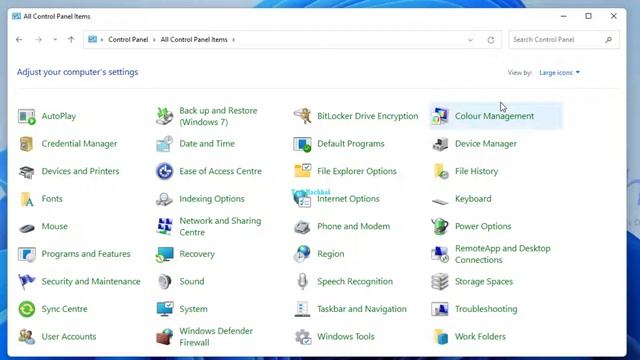
Task: Open Power Options battery icon
Action: click(440, 227)
